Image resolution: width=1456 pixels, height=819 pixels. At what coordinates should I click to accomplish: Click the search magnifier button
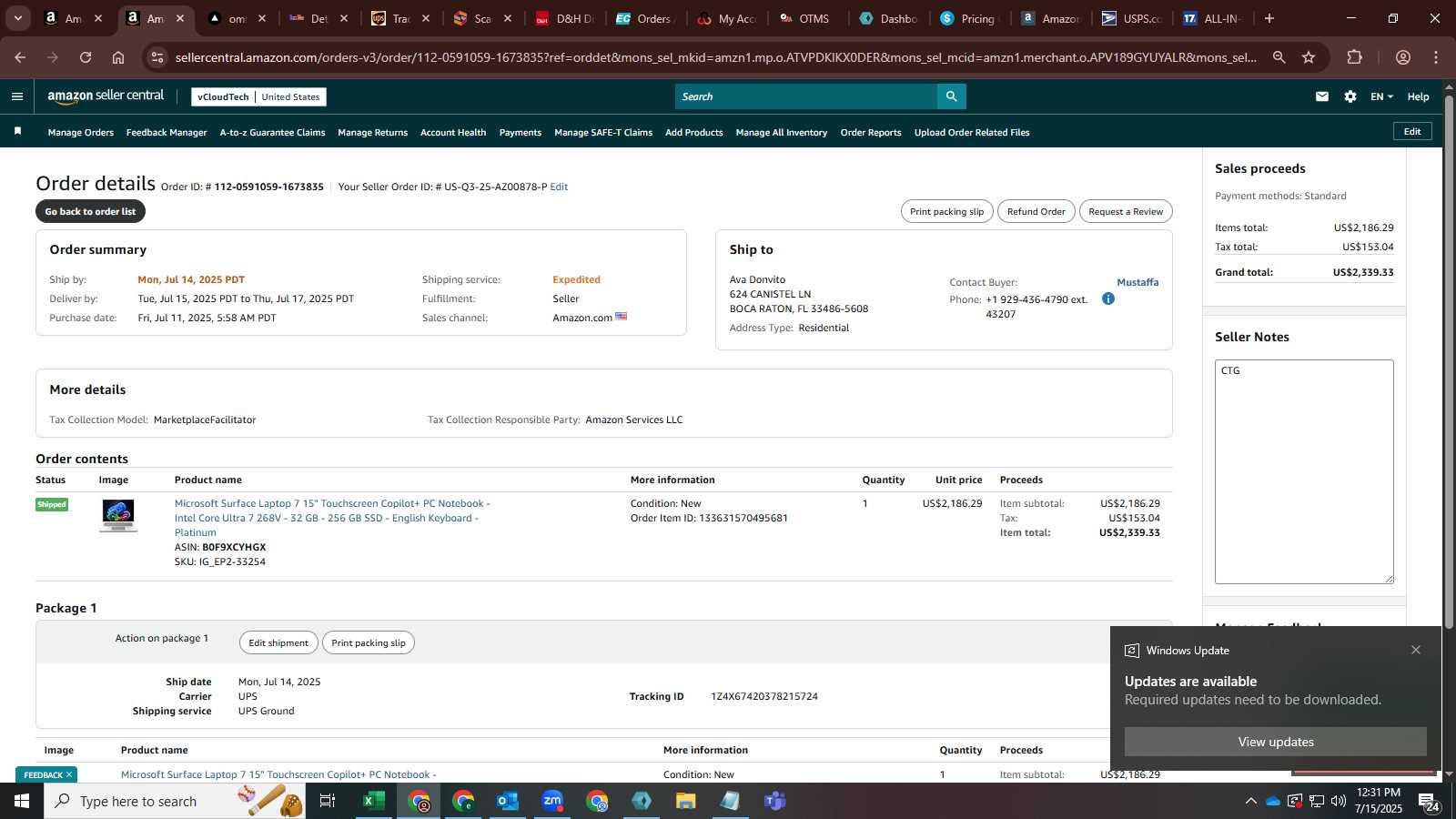click(951, 96)
